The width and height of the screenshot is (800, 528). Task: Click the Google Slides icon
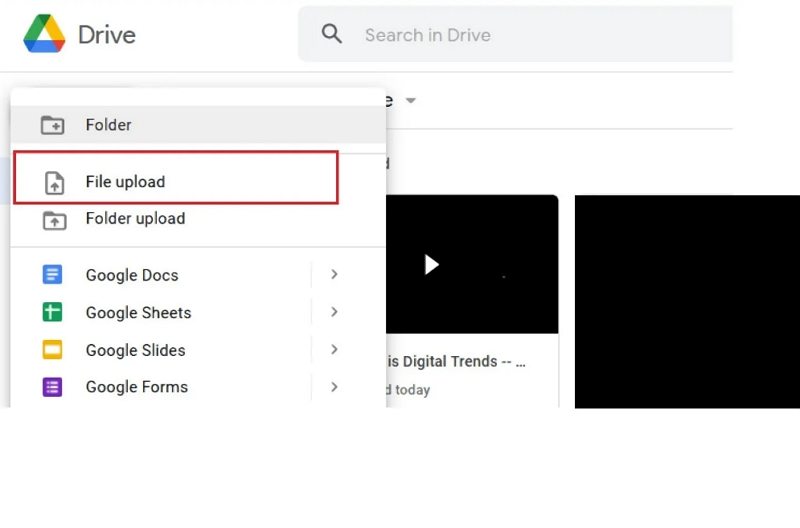[x=52, y=350]
